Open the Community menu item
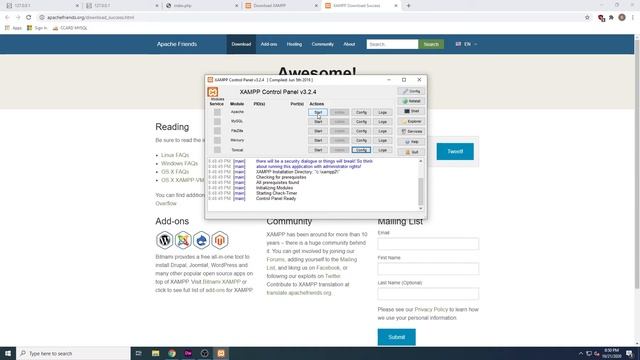Image resolution: width=640 pixels, height=360 pixels. tap(322, 44)
